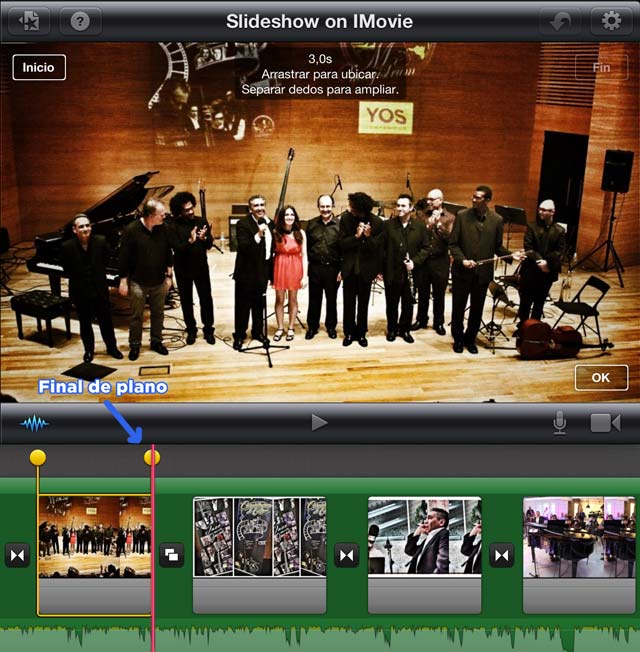Open the cross-dissolve transition after the concert clip

point(171,555)
